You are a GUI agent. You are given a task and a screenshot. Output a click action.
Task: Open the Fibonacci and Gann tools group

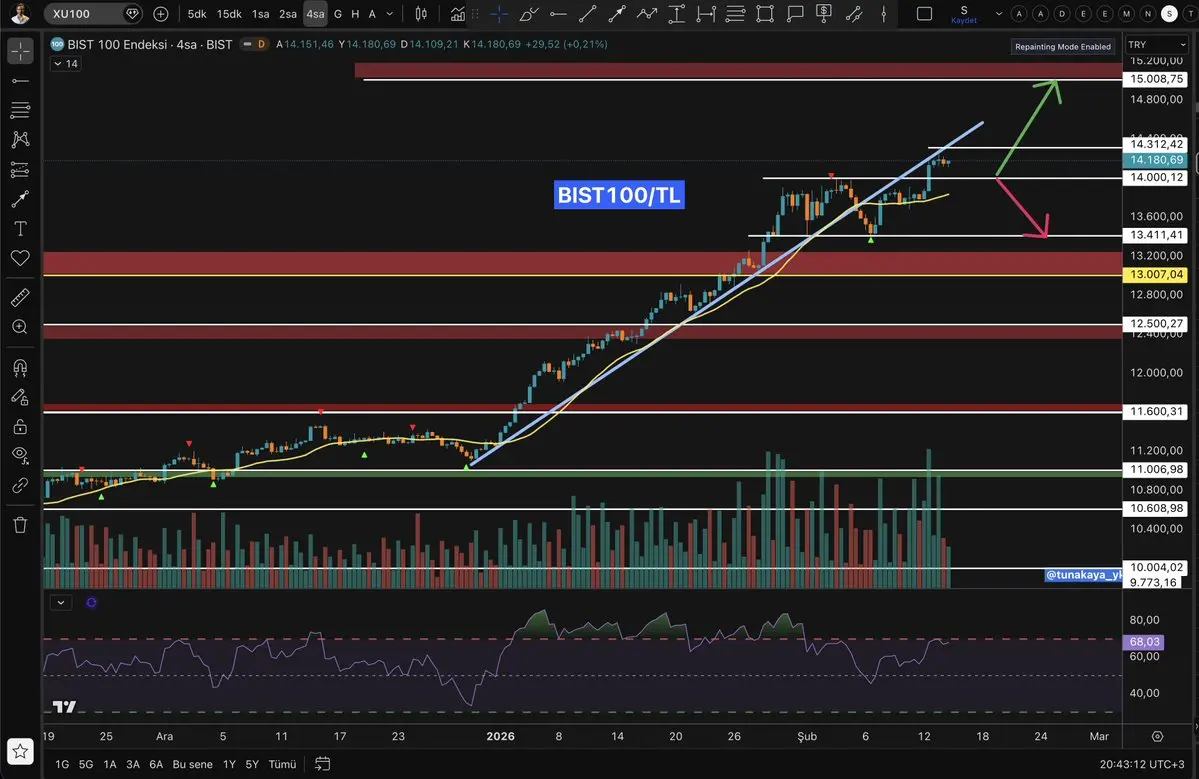tap(21, 110)
